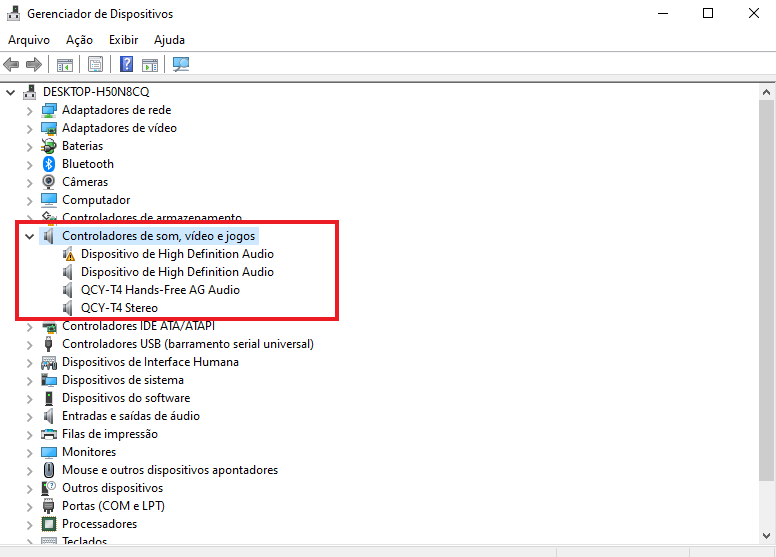Click the QCY-T4 Stereo speaker icon
This screenshot has width=776, height=557.
tap(68, 308)
